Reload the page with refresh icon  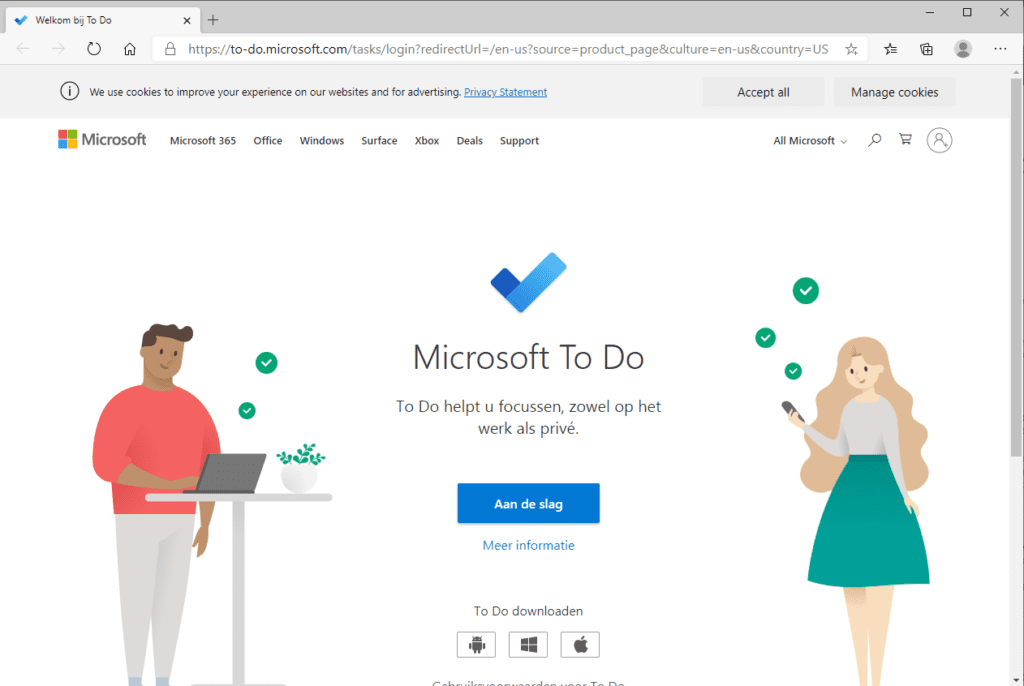(94, 49)
